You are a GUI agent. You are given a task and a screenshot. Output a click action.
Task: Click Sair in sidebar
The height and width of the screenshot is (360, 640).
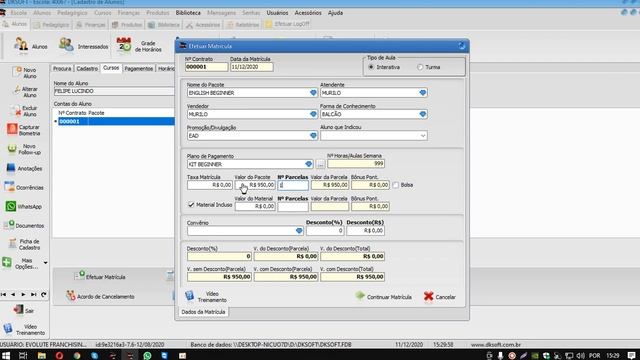coord(24,310)
